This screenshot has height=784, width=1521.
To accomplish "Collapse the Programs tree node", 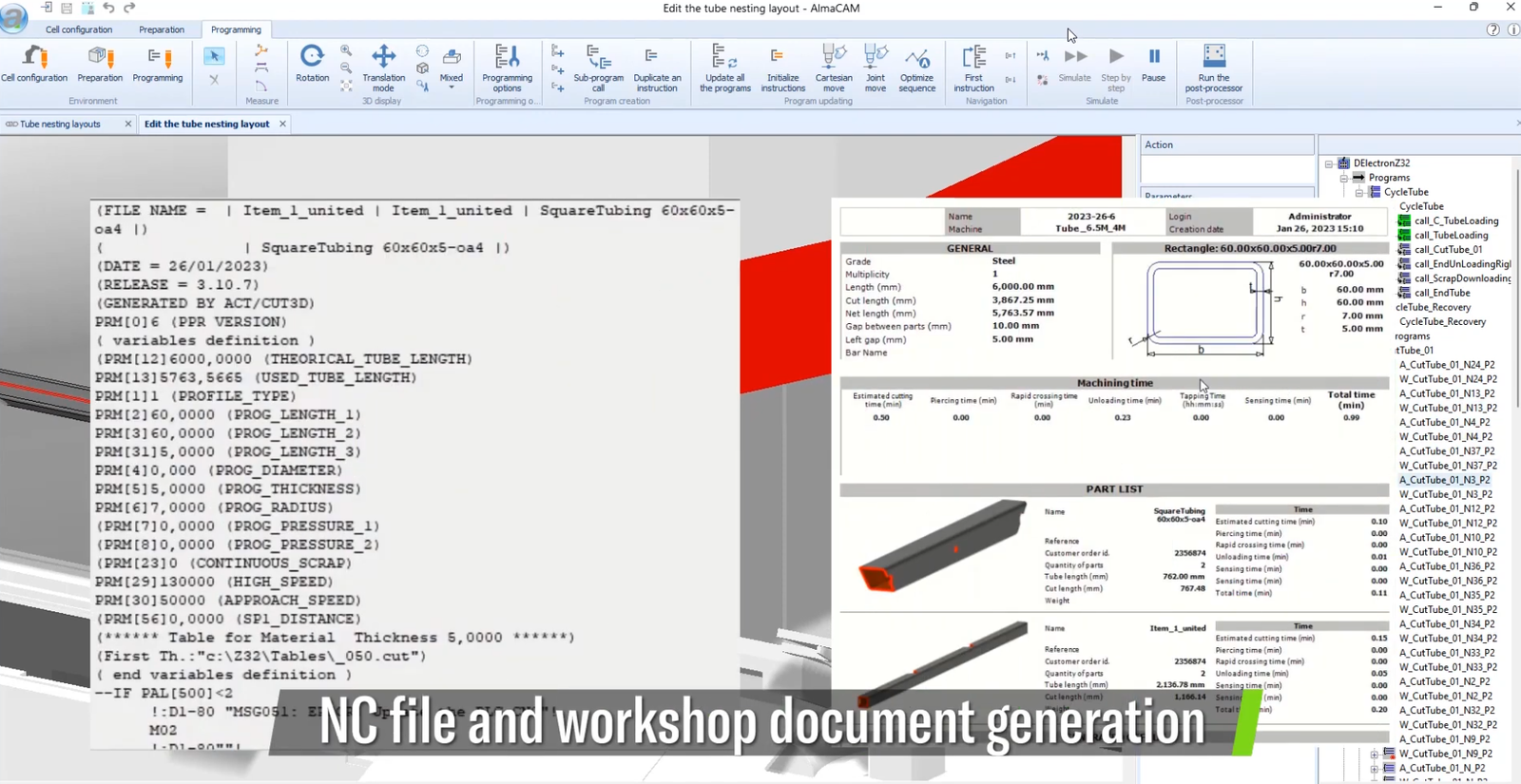I will [x=1344, y=178].
